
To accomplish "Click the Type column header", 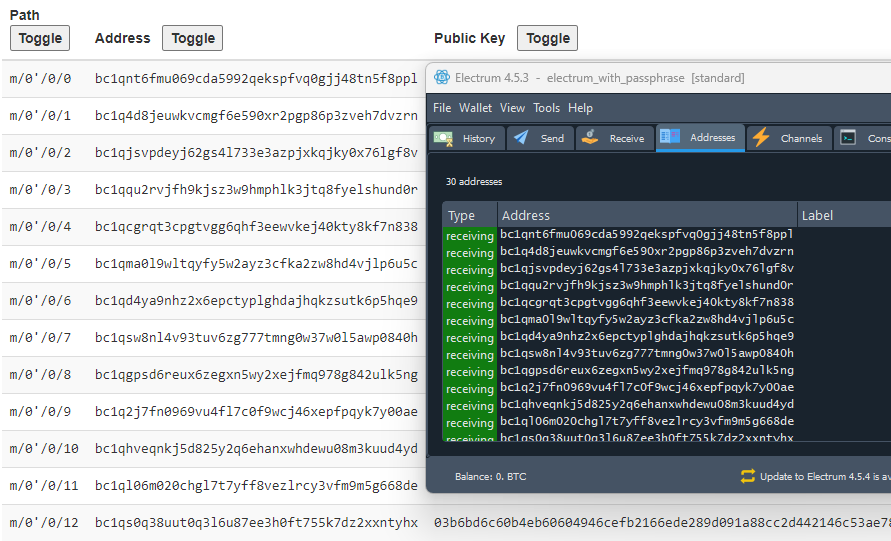I will pyautogui.click(x=470, y=215).
